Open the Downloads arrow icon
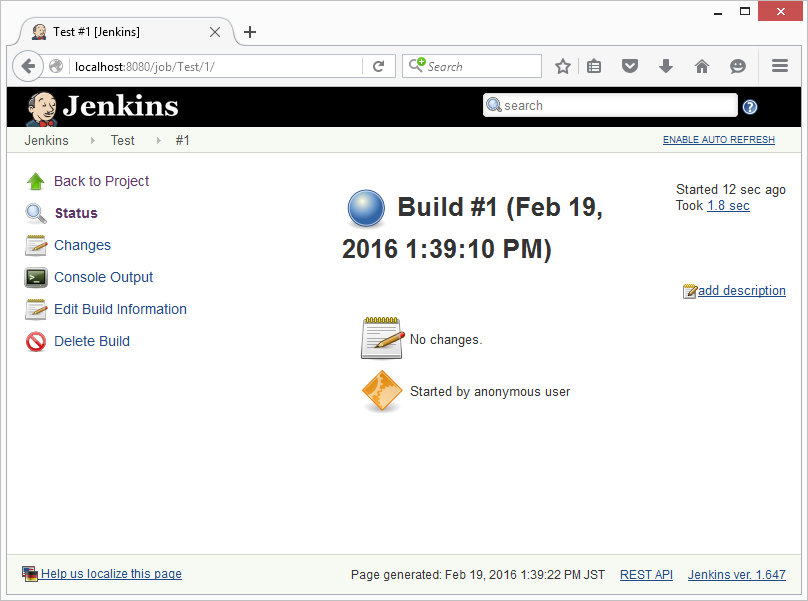Viewport: 808px width, 601px height. [x=666, y=66]
